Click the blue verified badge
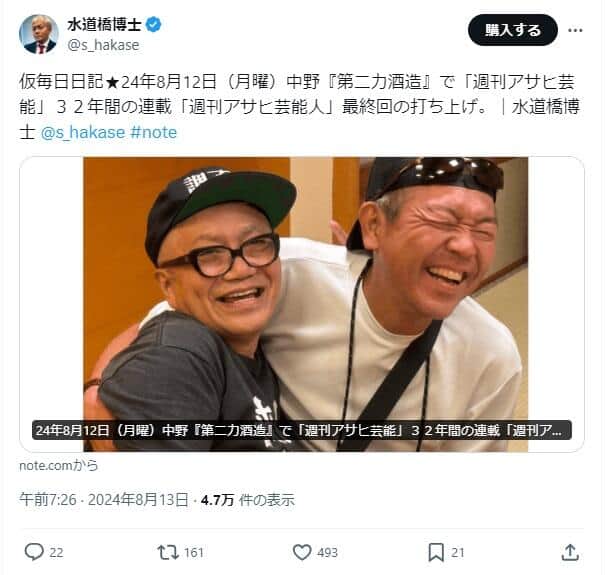The height and width of the screenshot is (575, 605). click(x=154, y=25)
